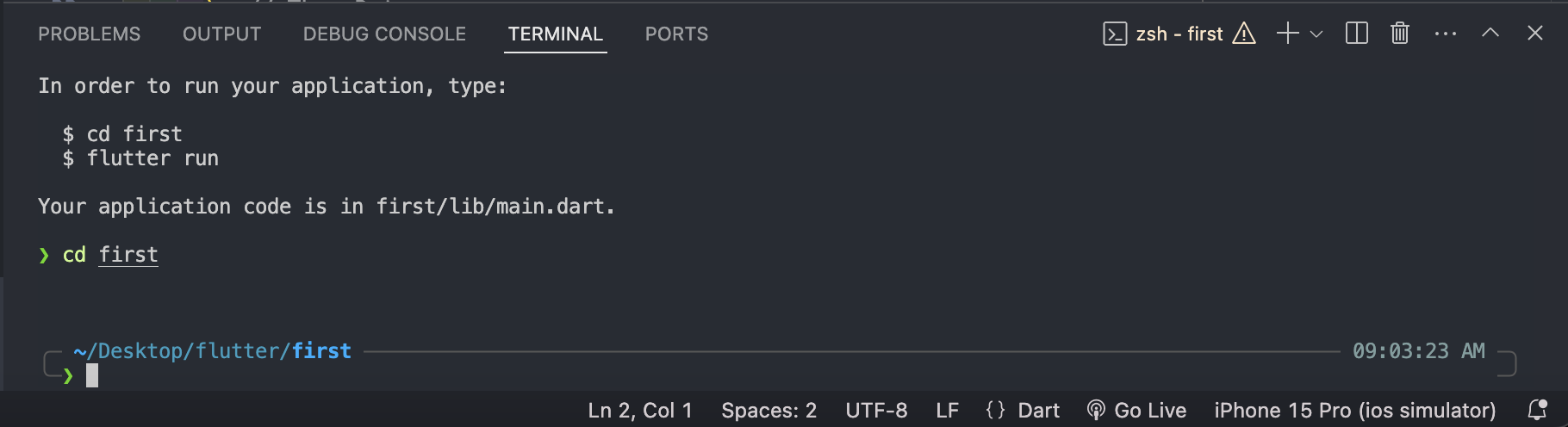Switch to the Problems tab
Image resolution: width=1568 pixels, height=427 pixels.
click(x=89, y=34)
